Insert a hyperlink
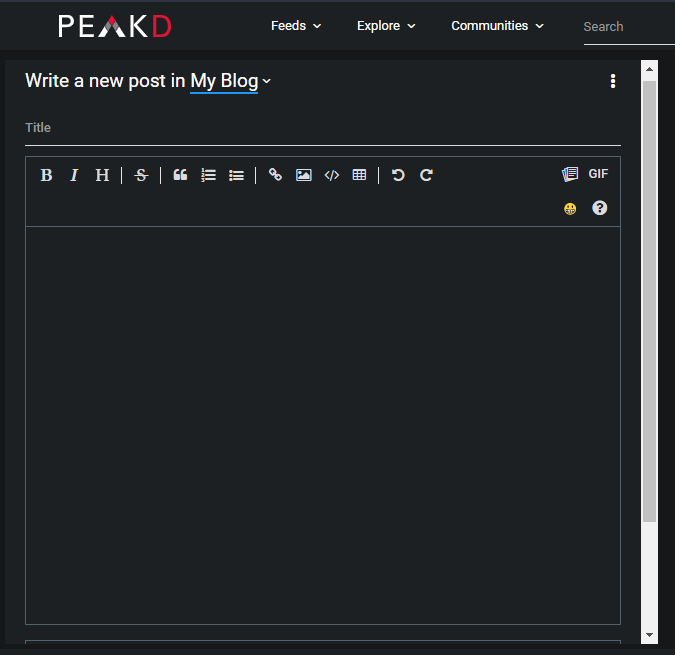This screenshot has width=675, height=655. point(276,175)
